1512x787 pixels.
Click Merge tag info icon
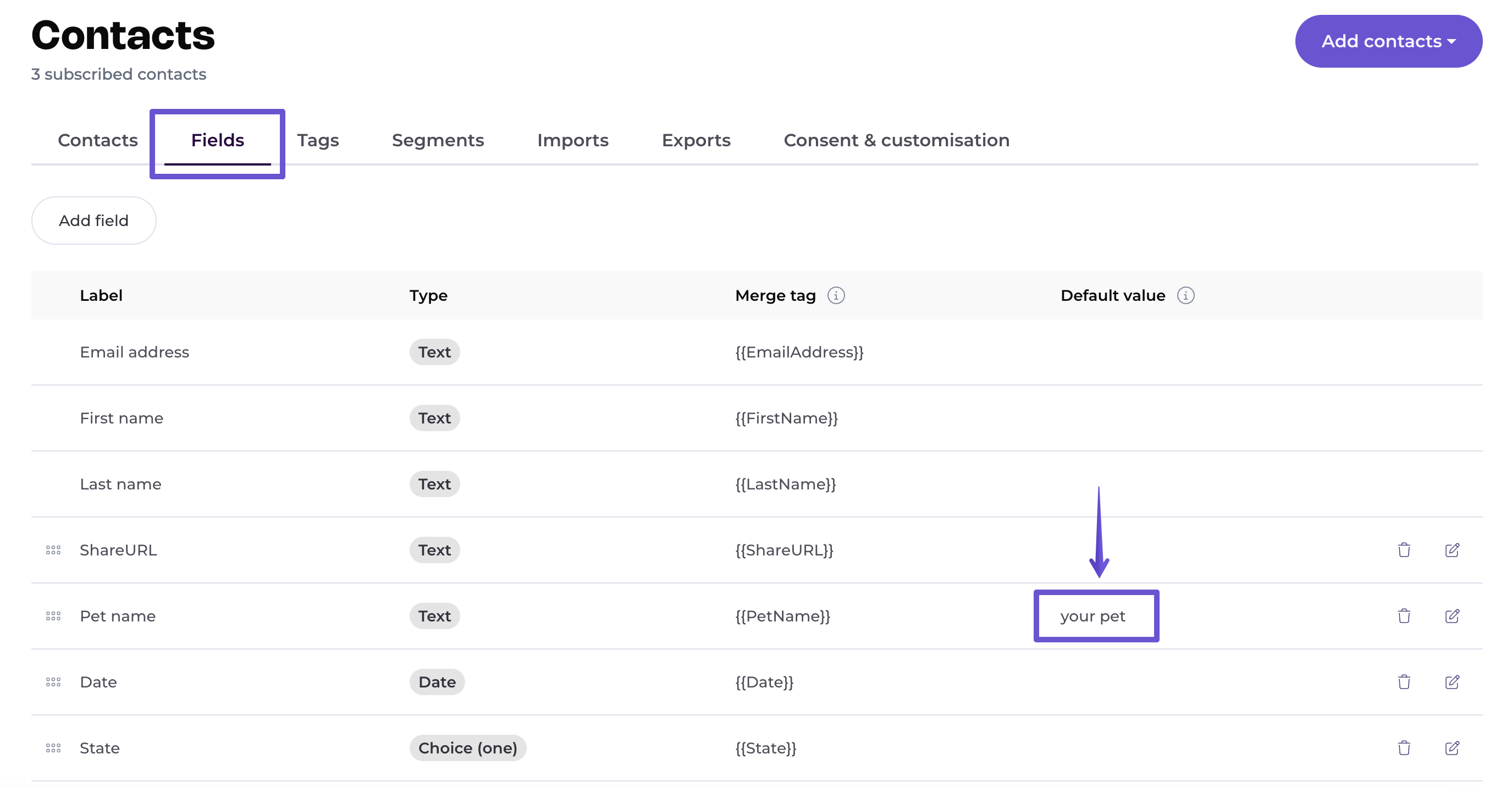pos(836,295)
